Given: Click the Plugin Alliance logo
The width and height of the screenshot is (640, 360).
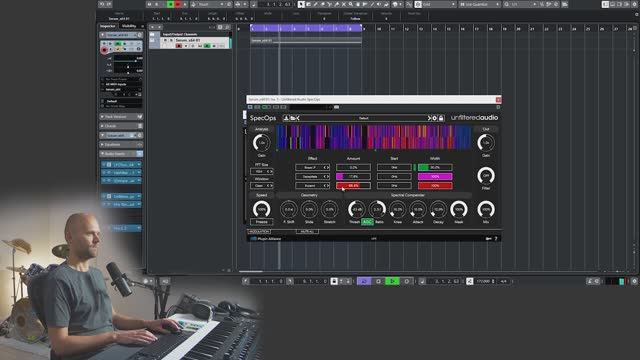Looking at the screenshot, I should pyautogui.click(x=265, y=239).
